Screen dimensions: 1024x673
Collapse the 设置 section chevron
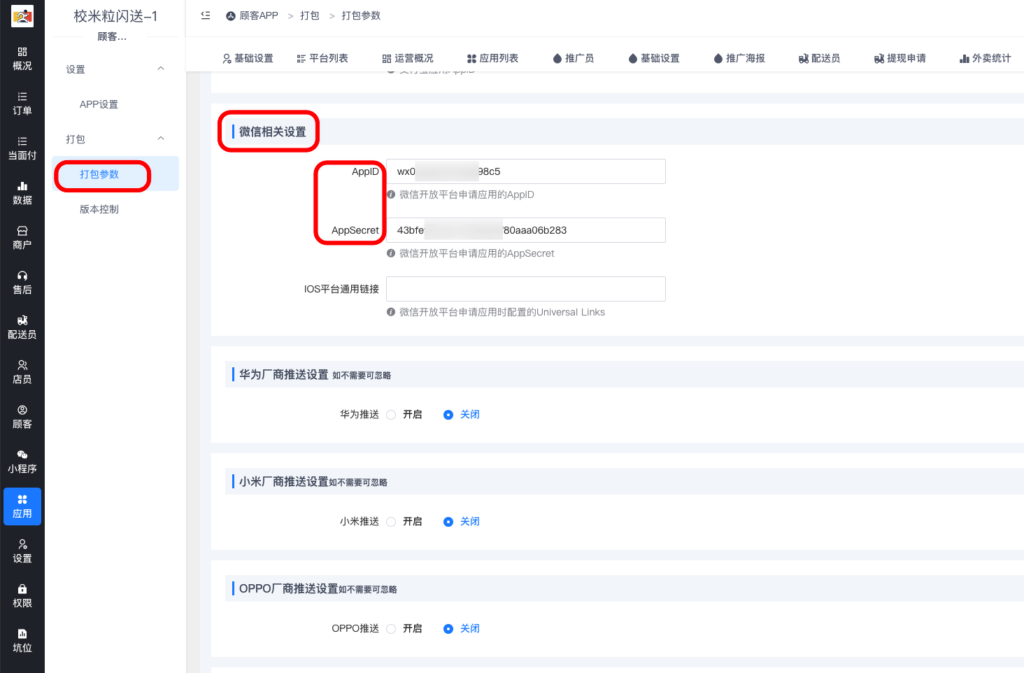pos(161,69)
